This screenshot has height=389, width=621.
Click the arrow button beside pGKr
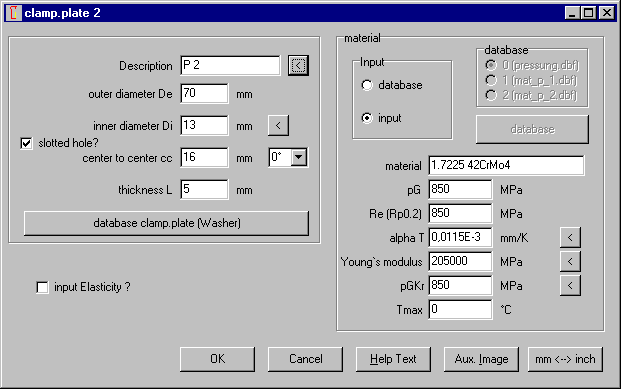point(570,285)
